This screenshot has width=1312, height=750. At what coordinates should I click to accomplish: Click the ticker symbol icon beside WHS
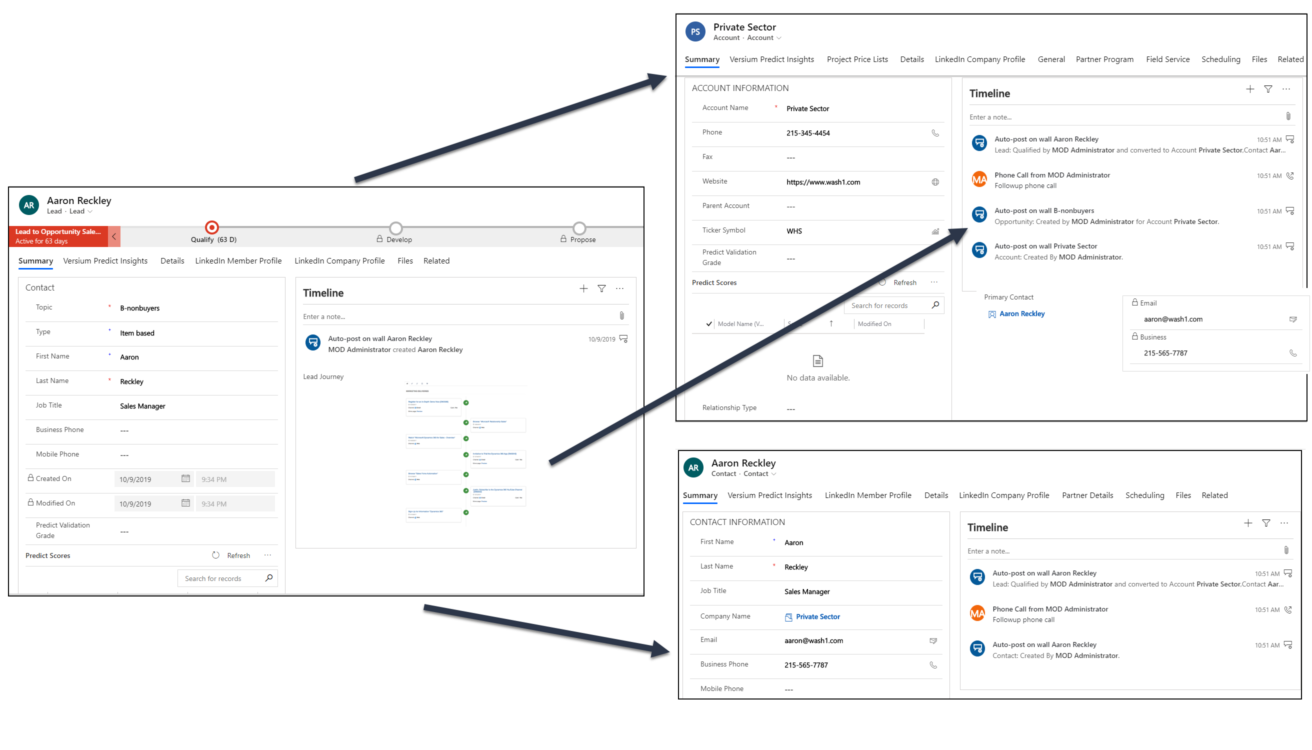pos(934,231)
